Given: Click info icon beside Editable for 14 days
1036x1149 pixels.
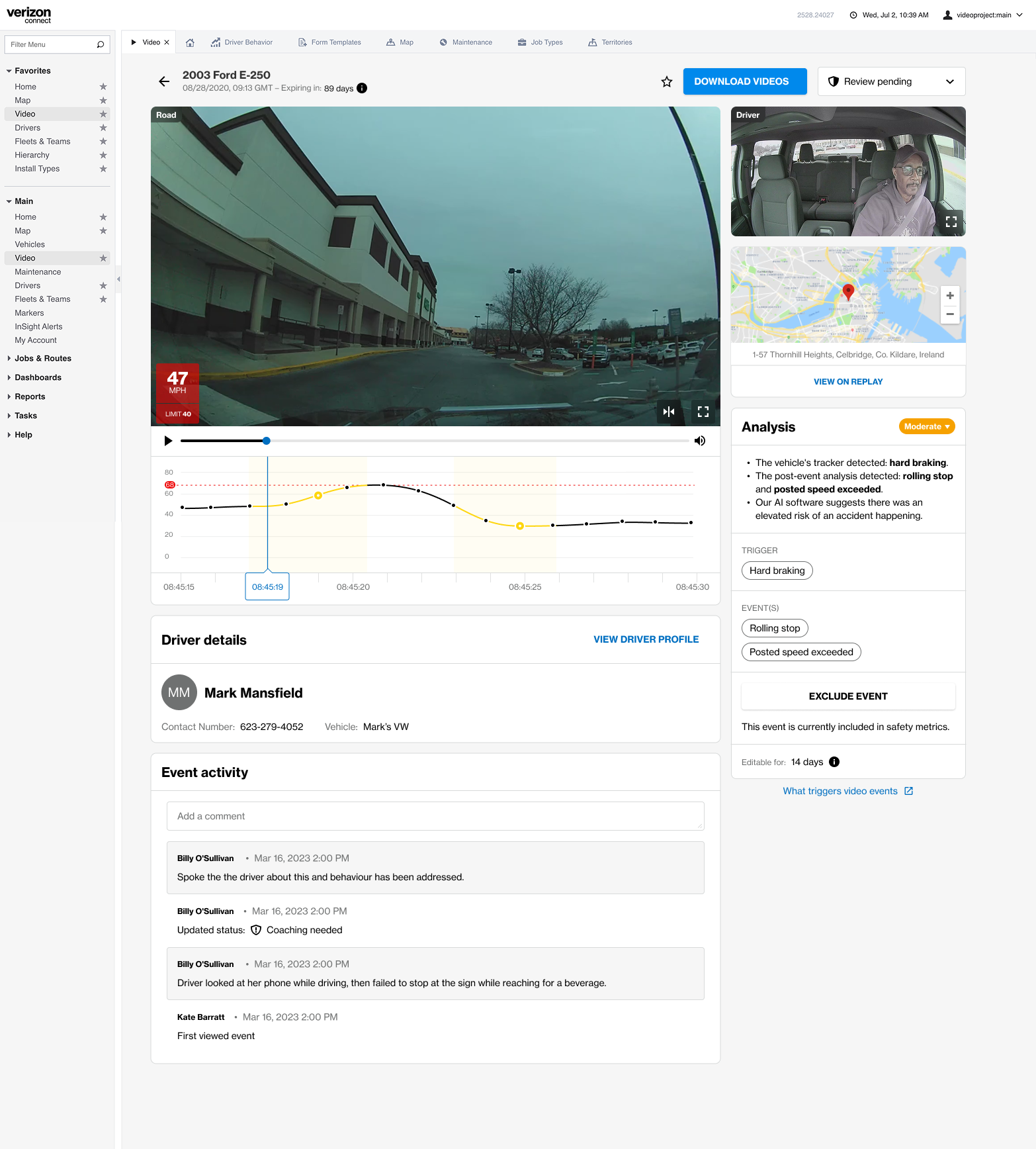Looking at the screenshot, I should pyautogui.click(x=834, y=762).
